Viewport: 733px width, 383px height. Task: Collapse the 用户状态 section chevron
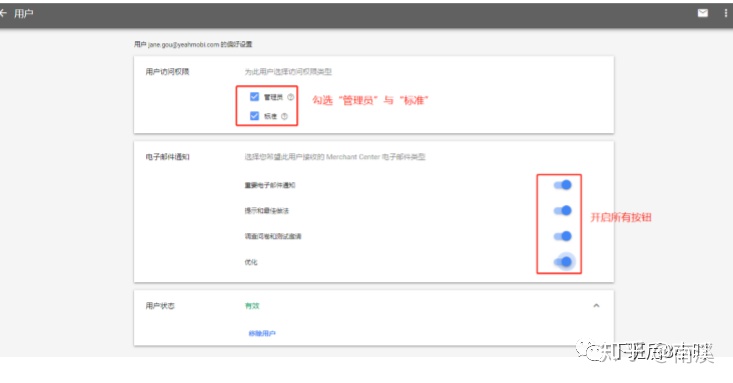(x=596, y=306)
